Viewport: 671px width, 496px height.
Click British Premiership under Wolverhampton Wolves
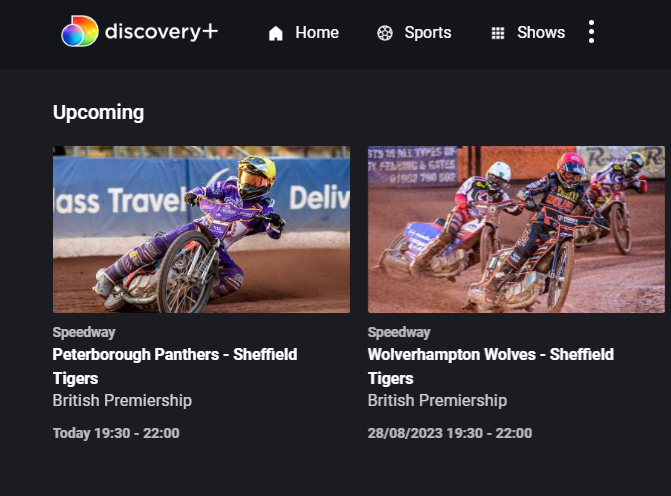(x=437, y=401)
